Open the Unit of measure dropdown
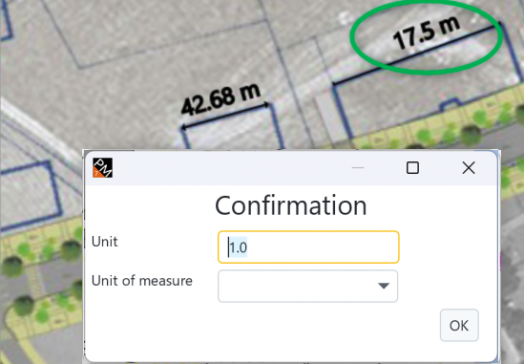 tap(307, 286)
